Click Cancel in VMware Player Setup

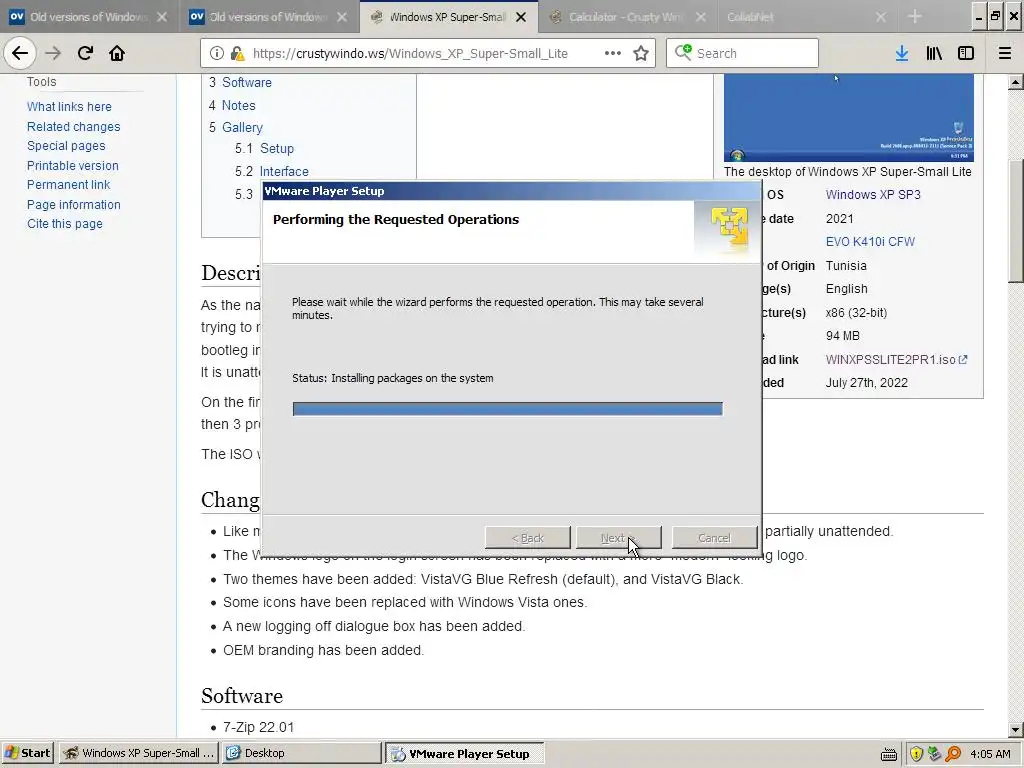pos(714,538)
